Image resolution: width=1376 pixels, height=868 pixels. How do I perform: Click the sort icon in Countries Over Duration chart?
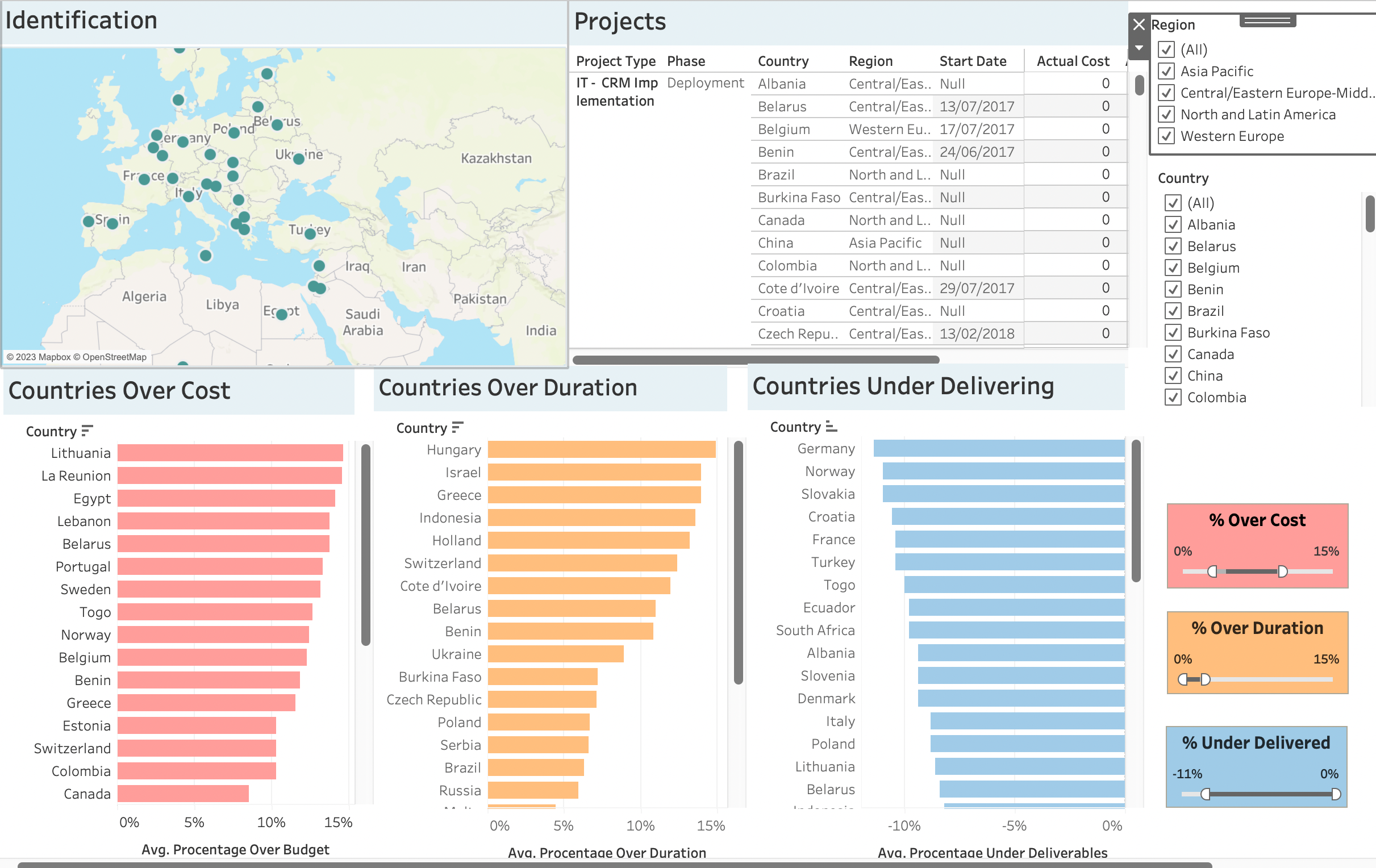point(458,427)
